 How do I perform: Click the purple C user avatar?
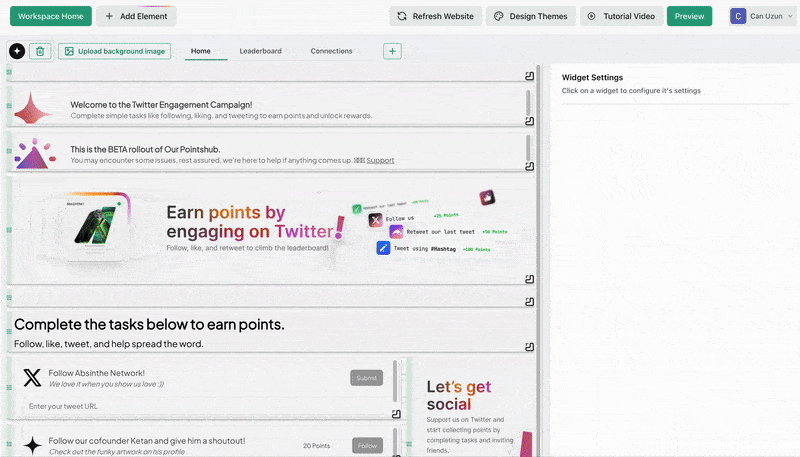pos(738,16)
